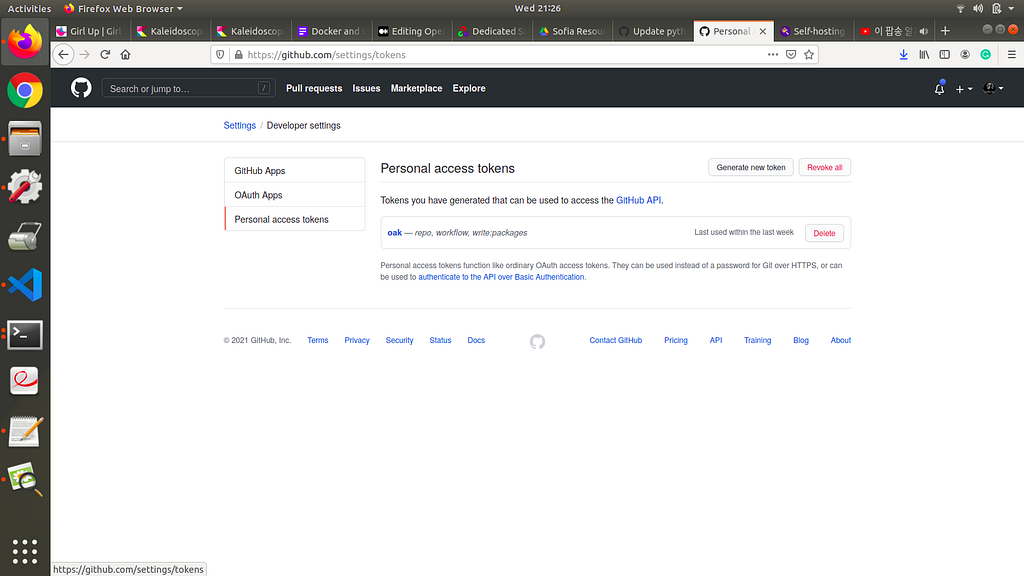Open Firefox downloads arrow
The width and height of the screenshot is (1024, 576).
(903, 55)
